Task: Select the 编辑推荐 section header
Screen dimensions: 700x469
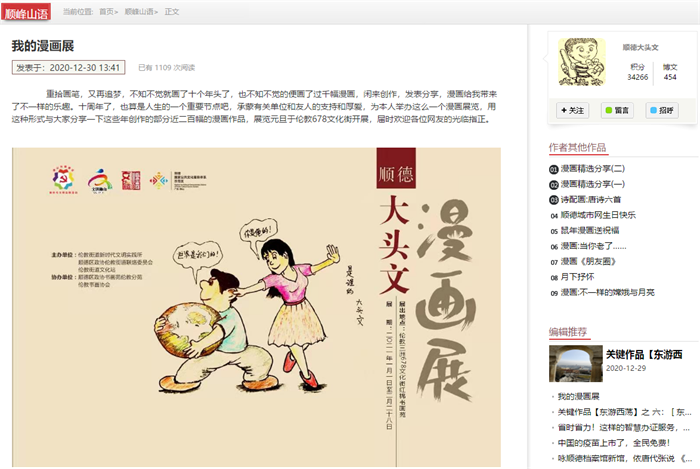Action: [568, 332]
